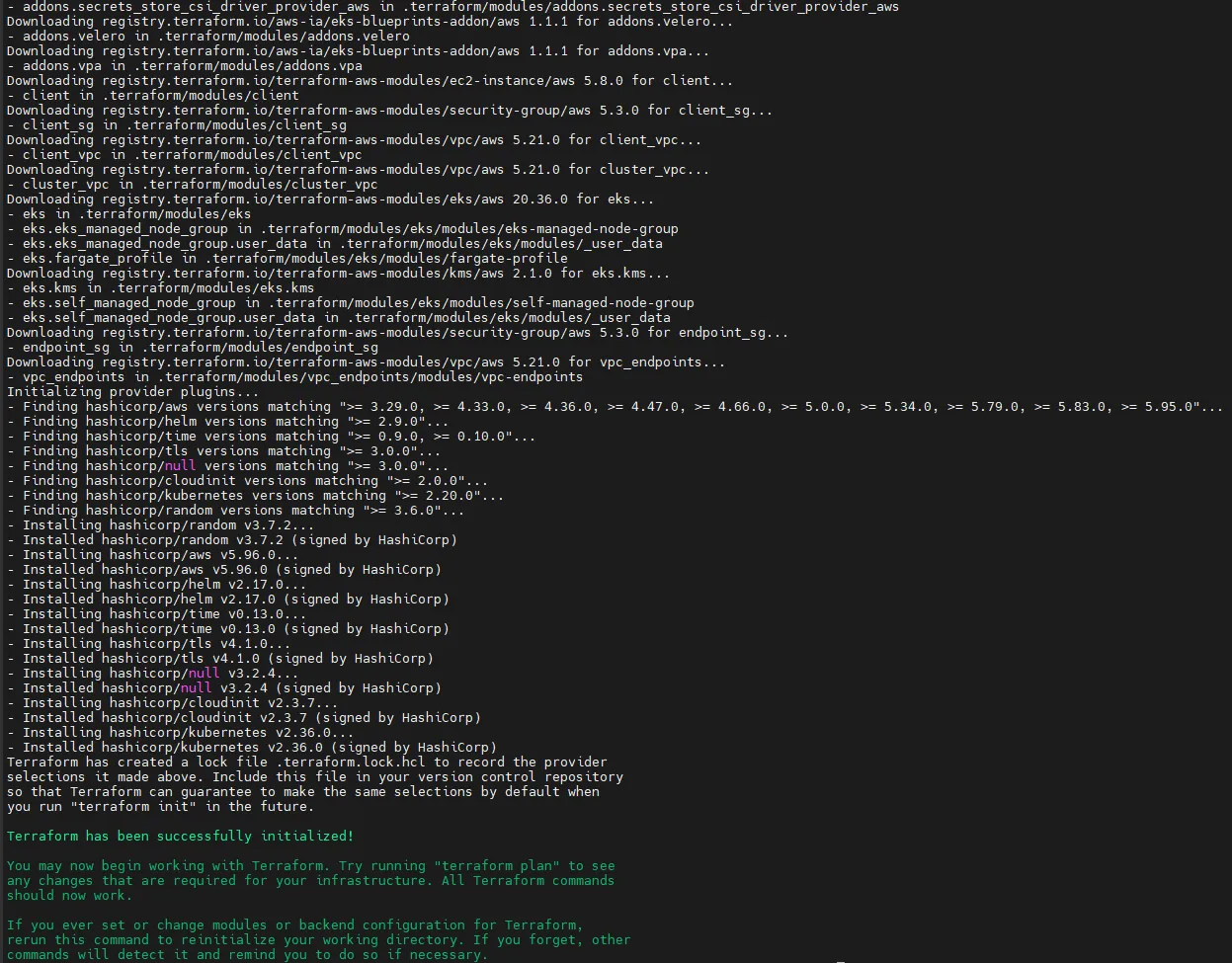The image size is (1232, 963).
Task: Click the 'Downloading ... eks/aws 20.36.0 for eks' line
Action: click(331, 200)
